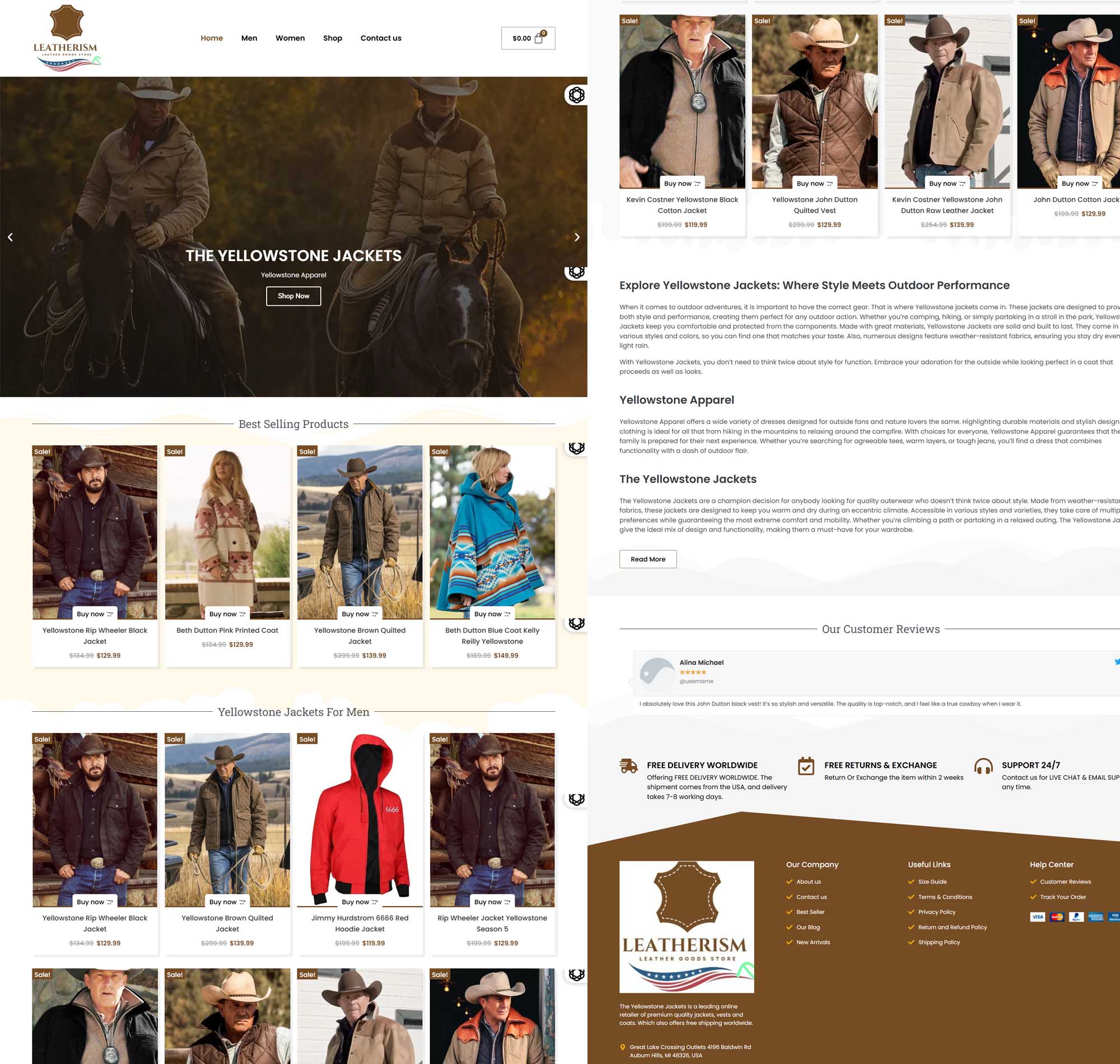Click the Twitter icon on Alina Michael's review
Viewport: 1120px width, 1064px height.
point(1115,661)
